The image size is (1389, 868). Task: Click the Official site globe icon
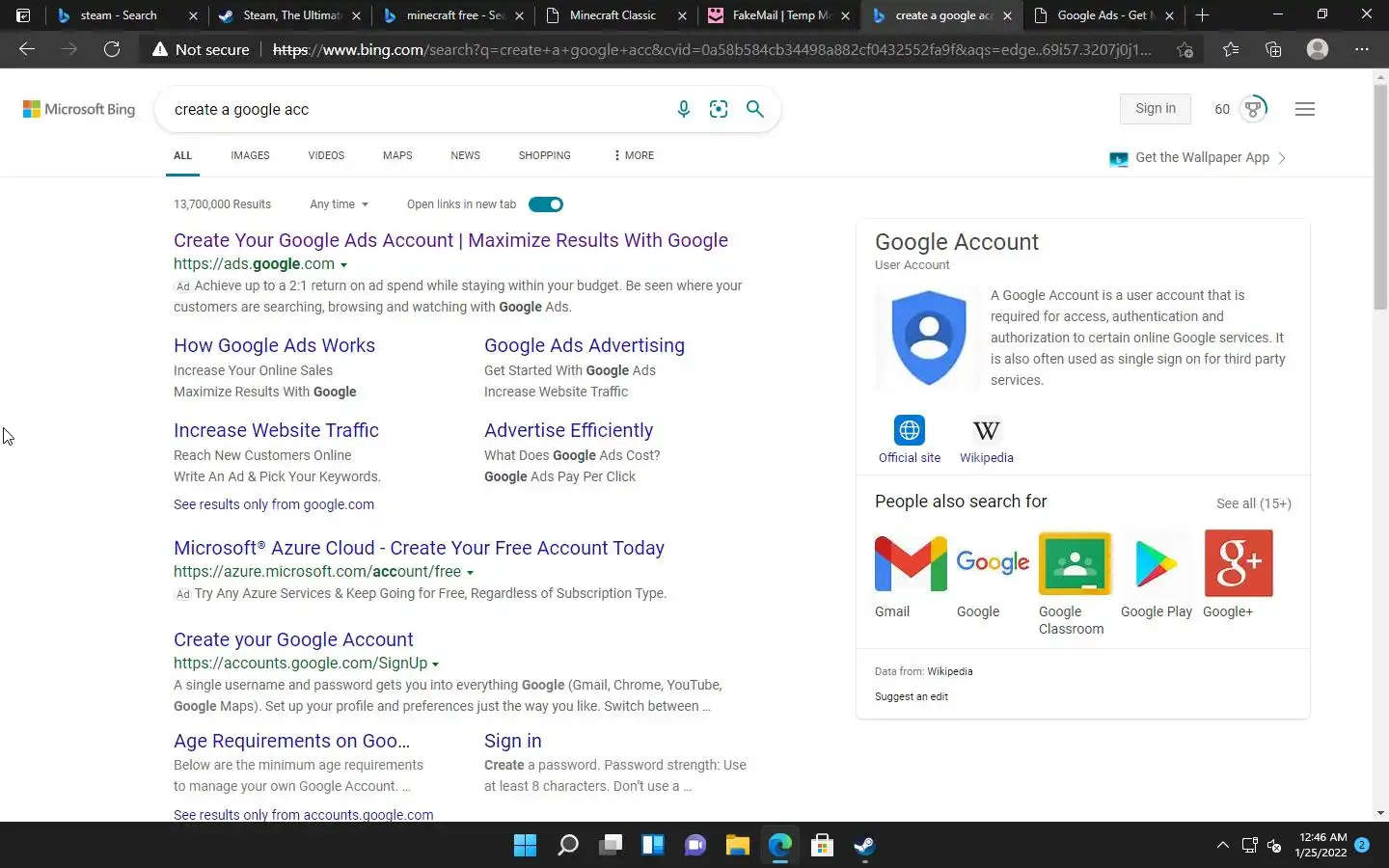click(x=909, y=430)
